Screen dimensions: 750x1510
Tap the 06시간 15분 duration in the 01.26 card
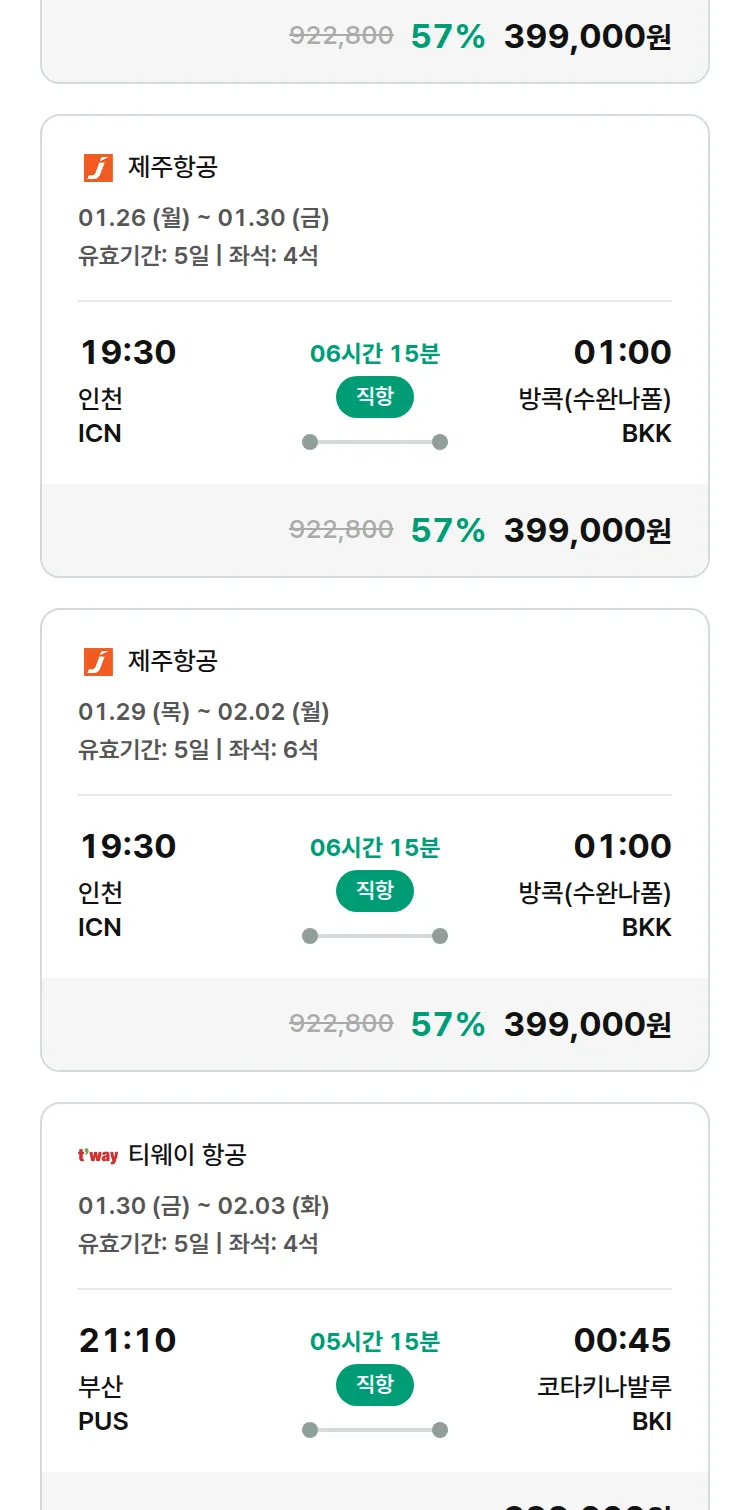pyautogui.click(x=375, y=353)
